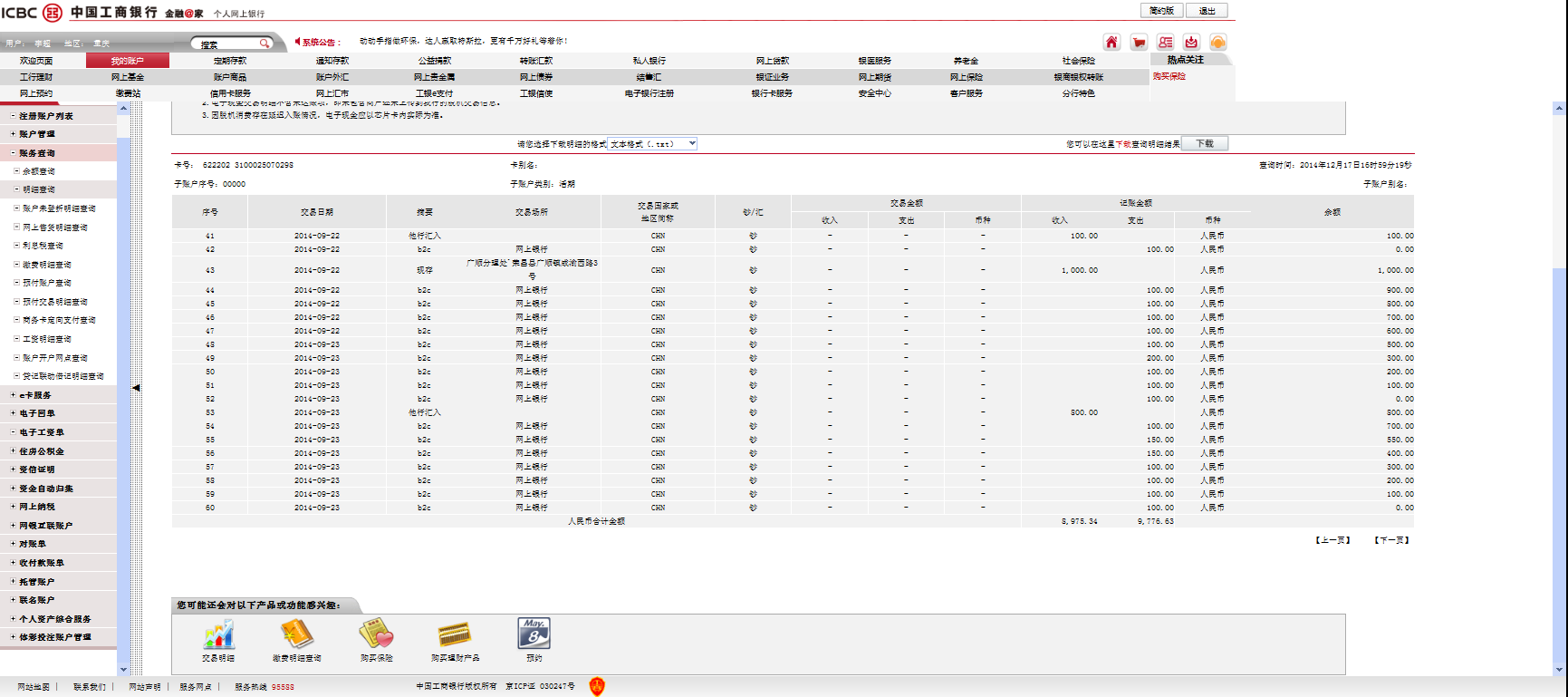Click into the 搜索 search field

coord(226,44)
